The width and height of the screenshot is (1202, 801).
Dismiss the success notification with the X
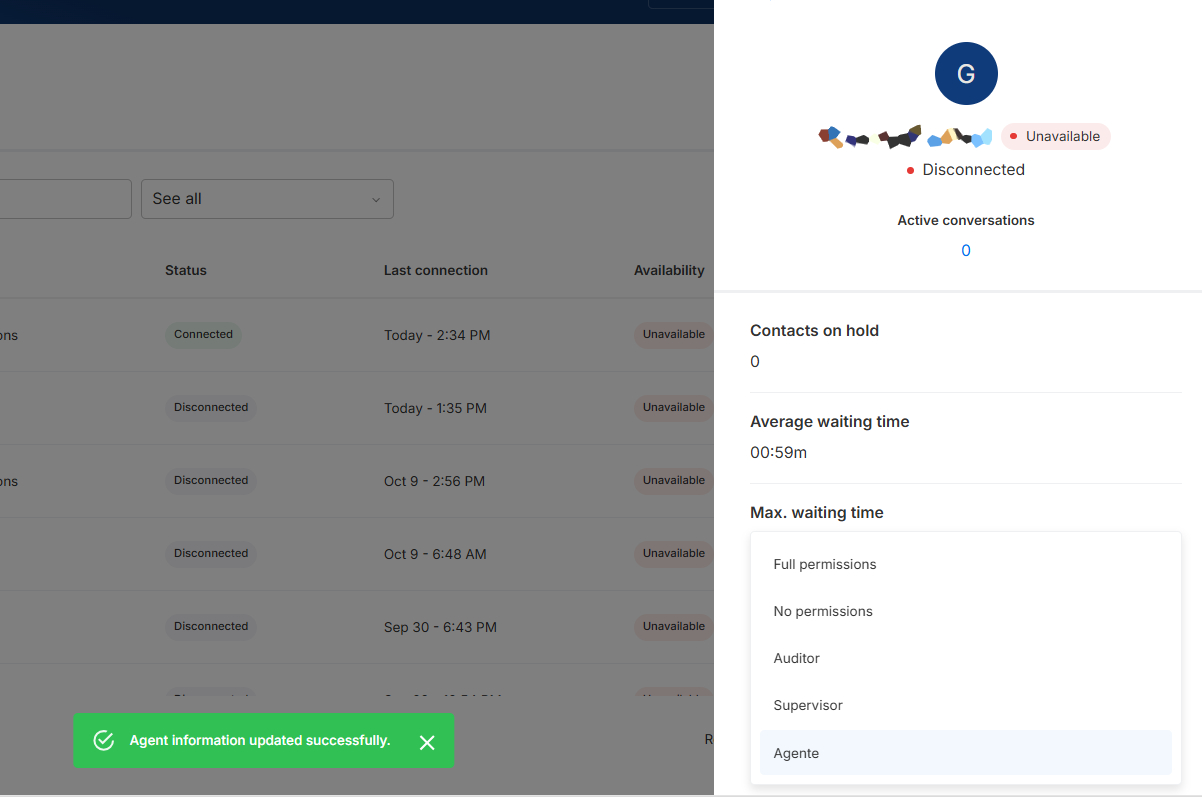427,742
